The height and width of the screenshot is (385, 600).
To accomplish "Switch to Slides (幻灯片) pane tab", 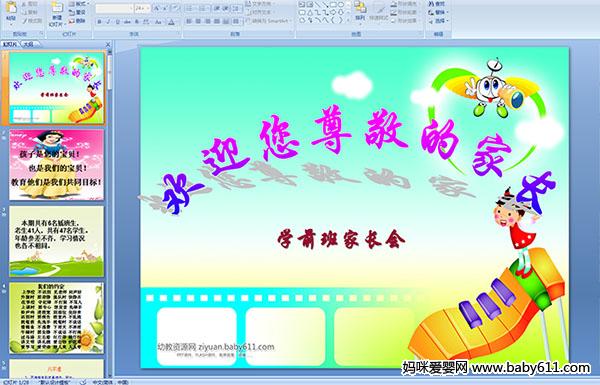I will [x=10, y=44].
